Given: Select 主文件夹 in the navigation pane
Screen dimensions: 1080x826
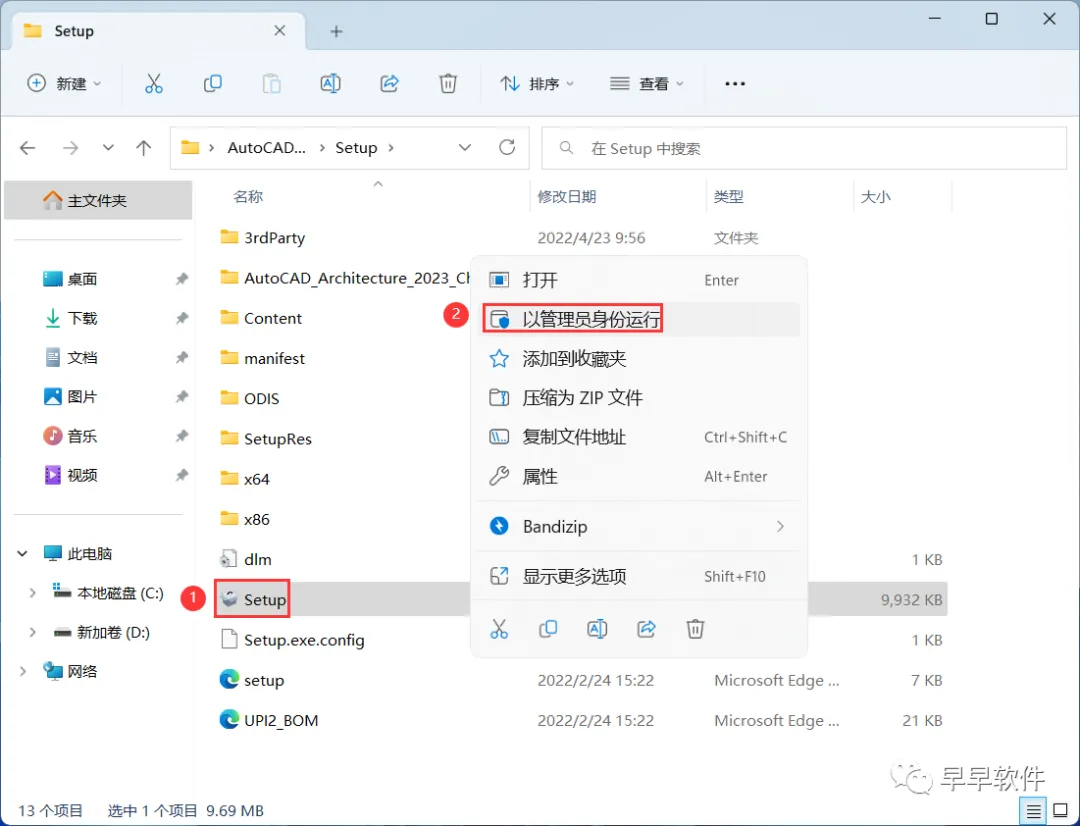Looking at the screenshot, I should pos(98,200).
